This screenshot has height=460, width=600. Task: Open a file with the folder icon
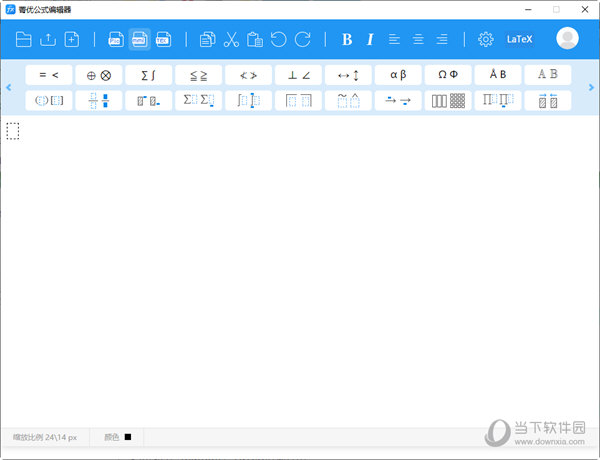pos(23,40)
